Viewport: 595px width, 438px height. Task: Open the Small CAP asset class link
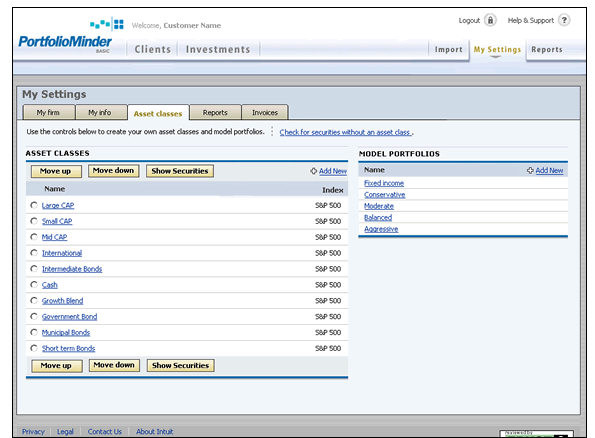click(x=57, y=221)
